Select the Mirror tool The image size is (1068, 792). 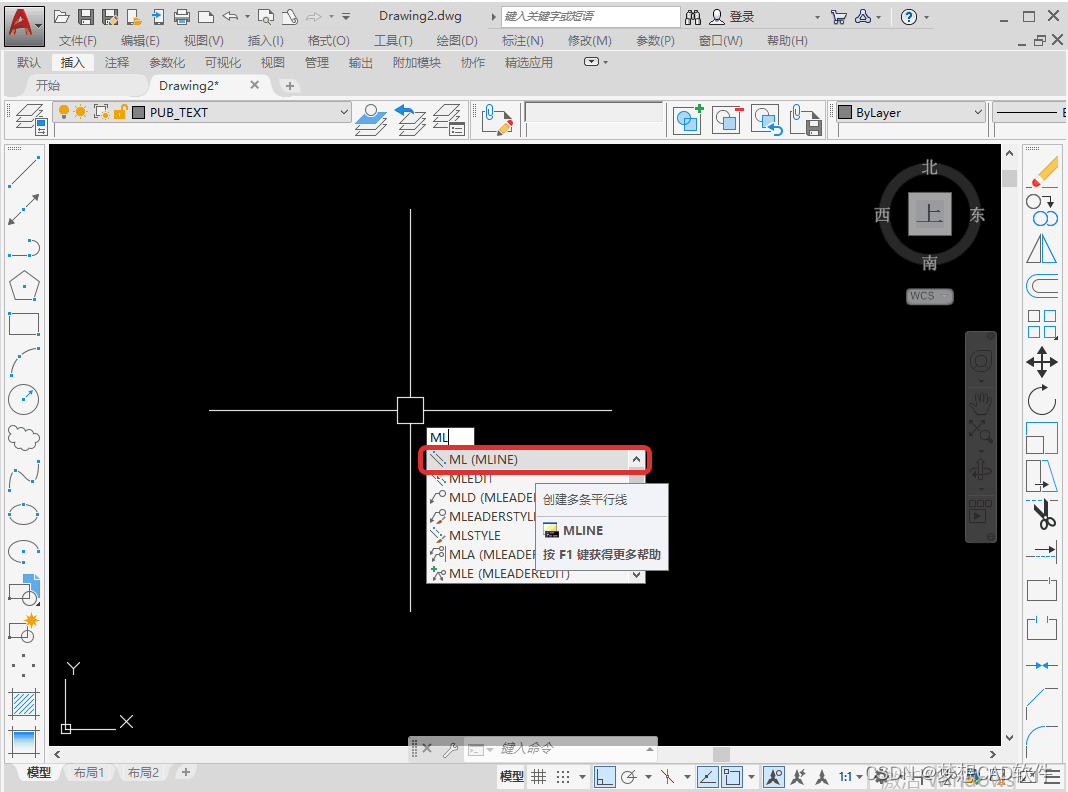click(x=1041, y=248)
